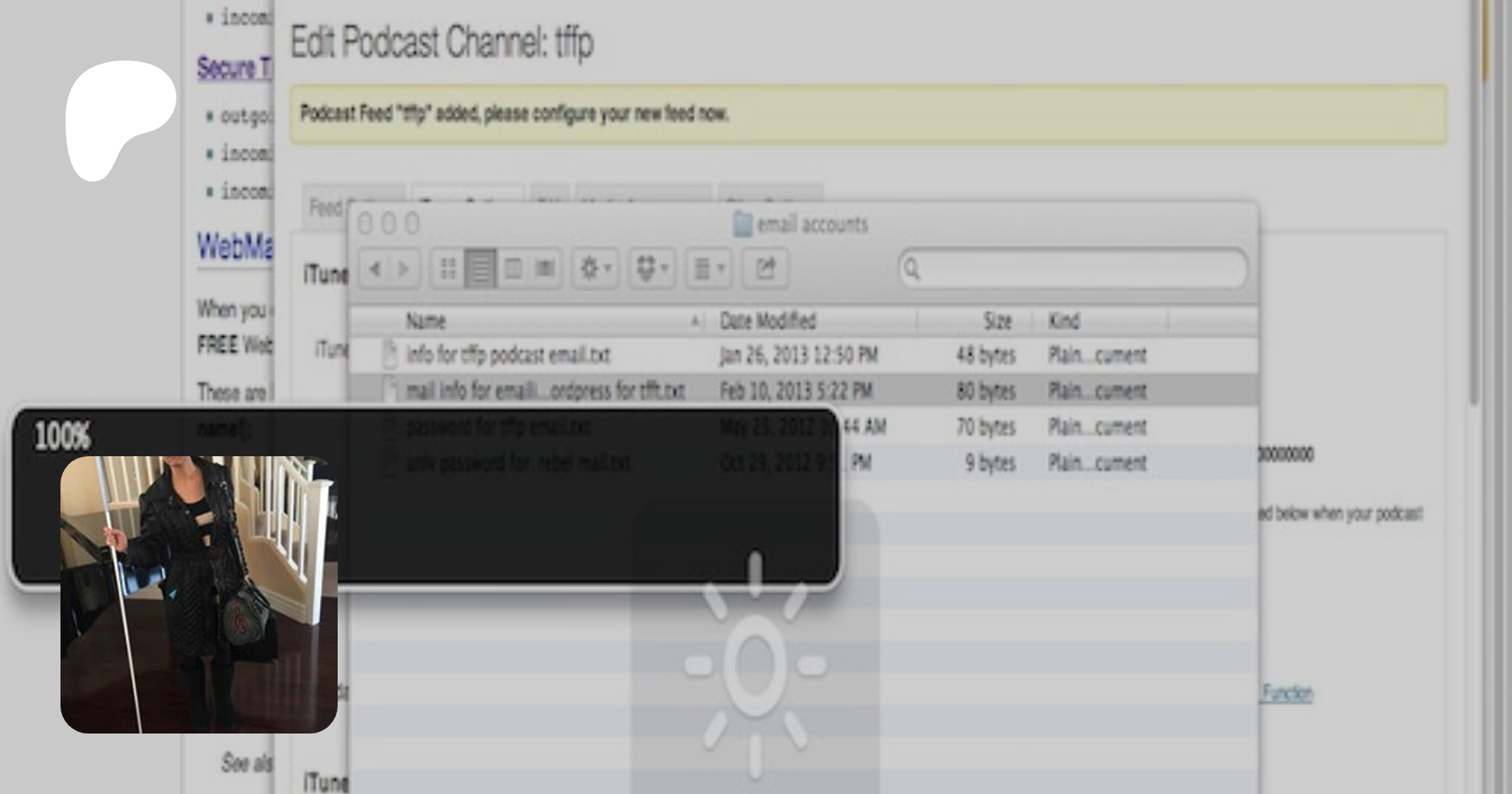
Task: Sort files by Date Modified column
Action: 768,321
